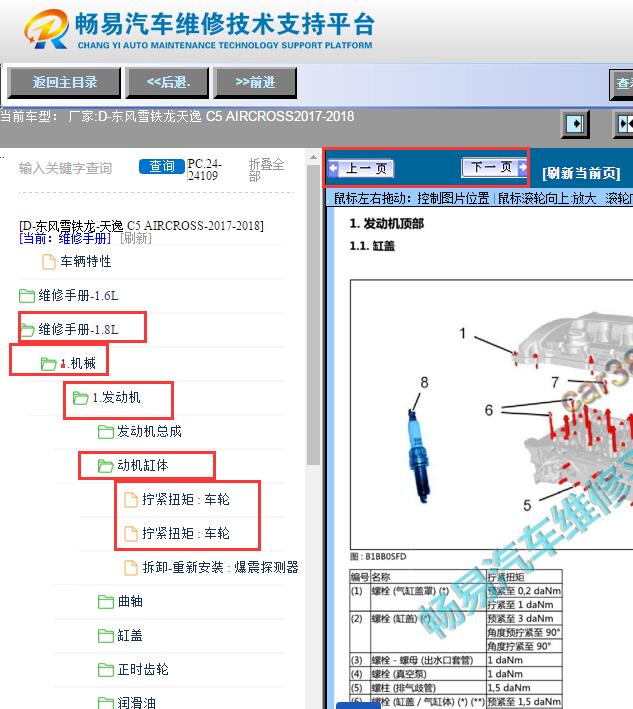Click the 1. 发动机顶部 heading

[387, 223]
